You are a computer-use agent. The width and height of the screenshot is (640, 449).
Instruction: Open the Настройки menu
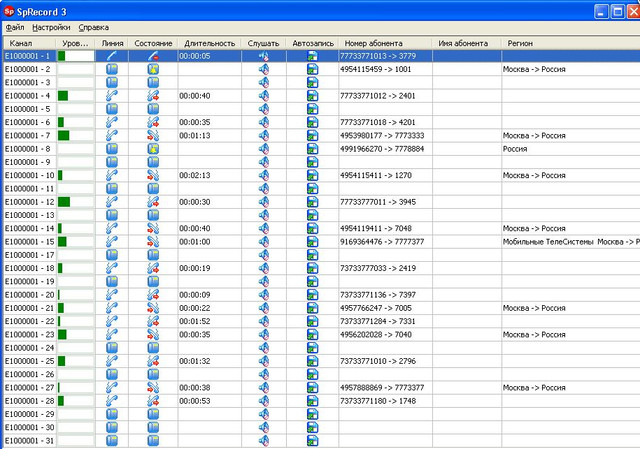pyautogui.click(x=51, y=27)
